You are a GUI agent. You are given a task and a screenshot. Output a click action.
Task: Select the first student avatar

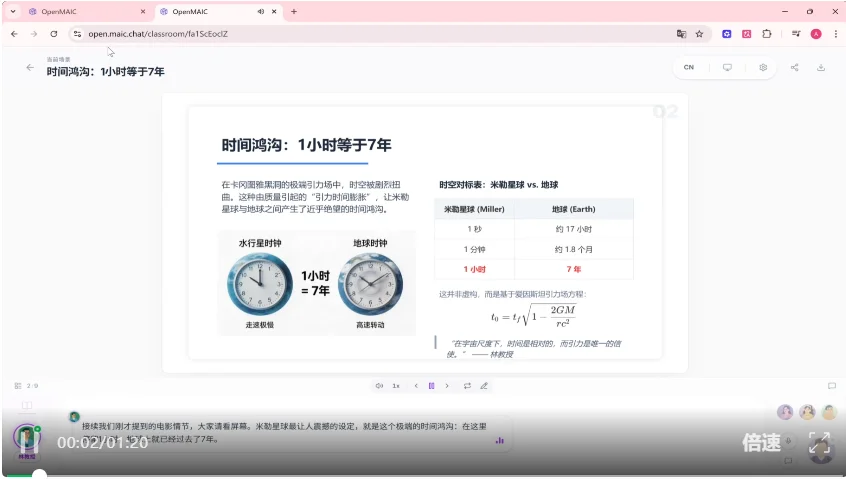(785, 412)
